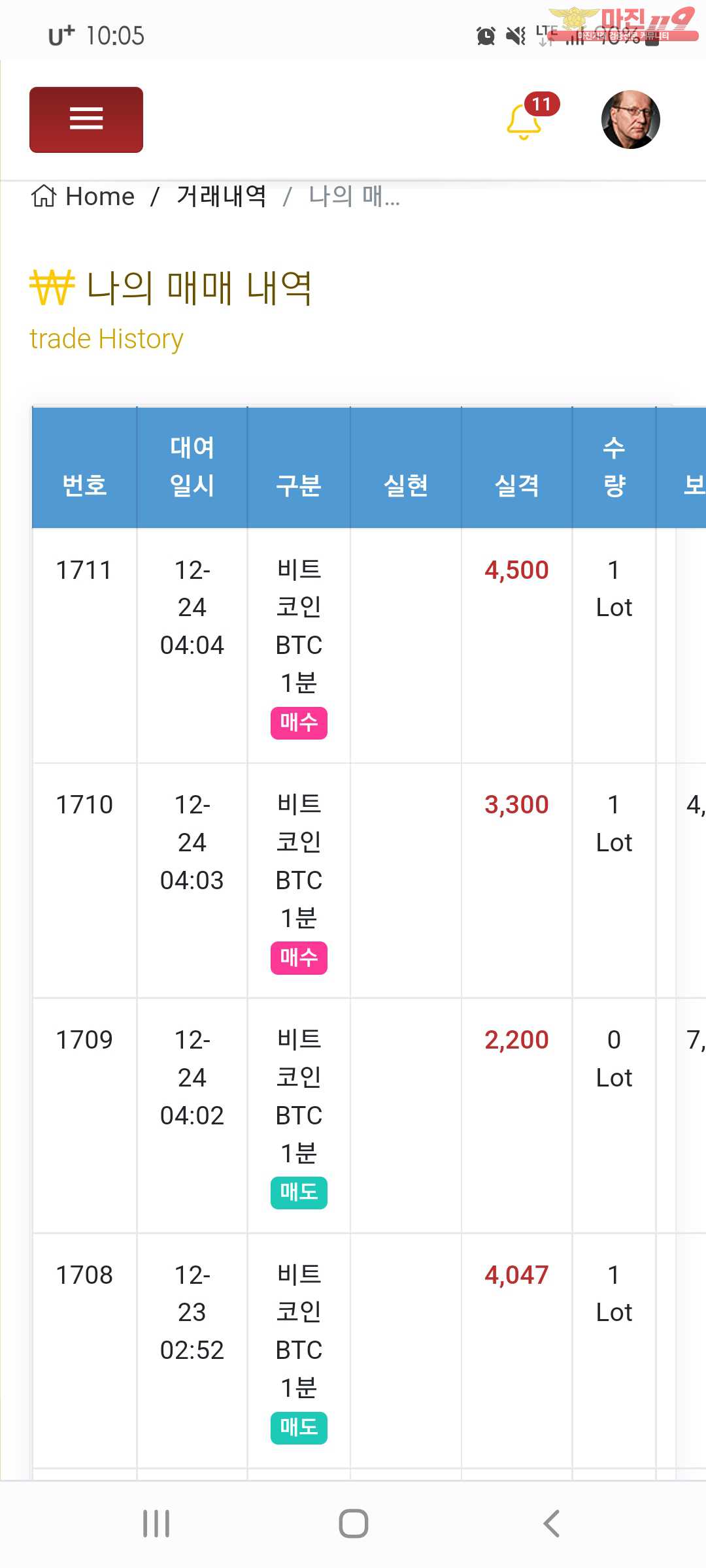This screenshot has width=706, height=1568.
Task: Click 매도 badge in trade 1708
Action: 299,1428
